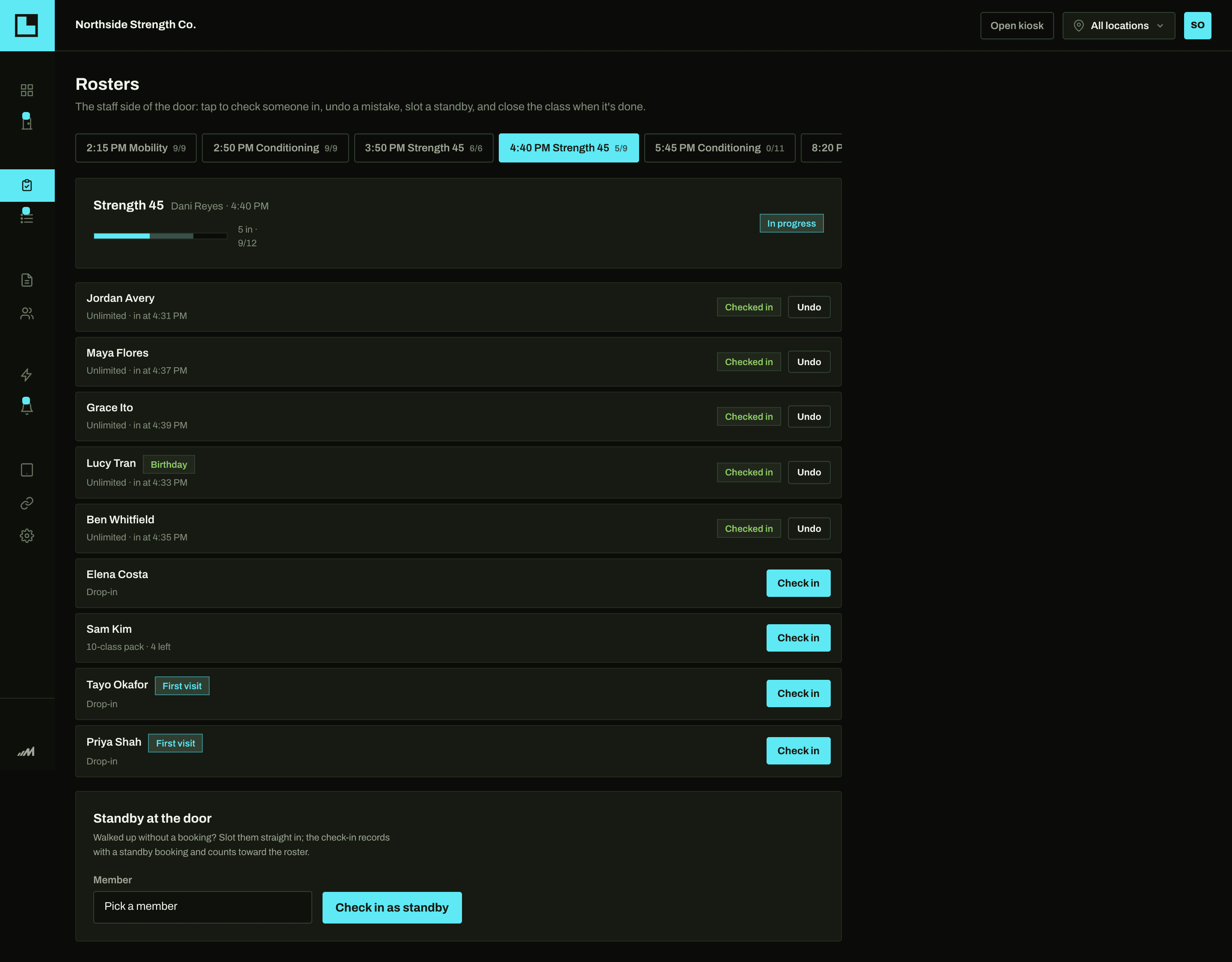Screen dimensions: 1232x962
Task: Undo Maya Flores's check-in
Action: pyautogui.click(x=809, y=362)
